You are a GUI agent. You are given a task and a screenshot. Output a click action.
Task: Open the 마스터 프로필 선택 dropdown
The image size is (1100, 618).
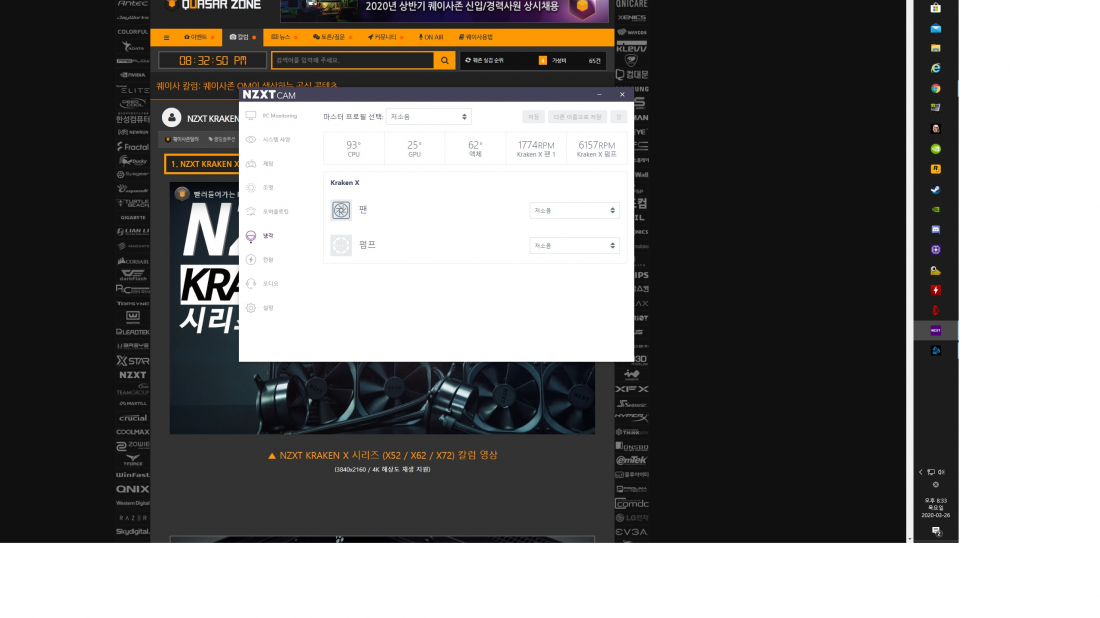coord(428,116)
